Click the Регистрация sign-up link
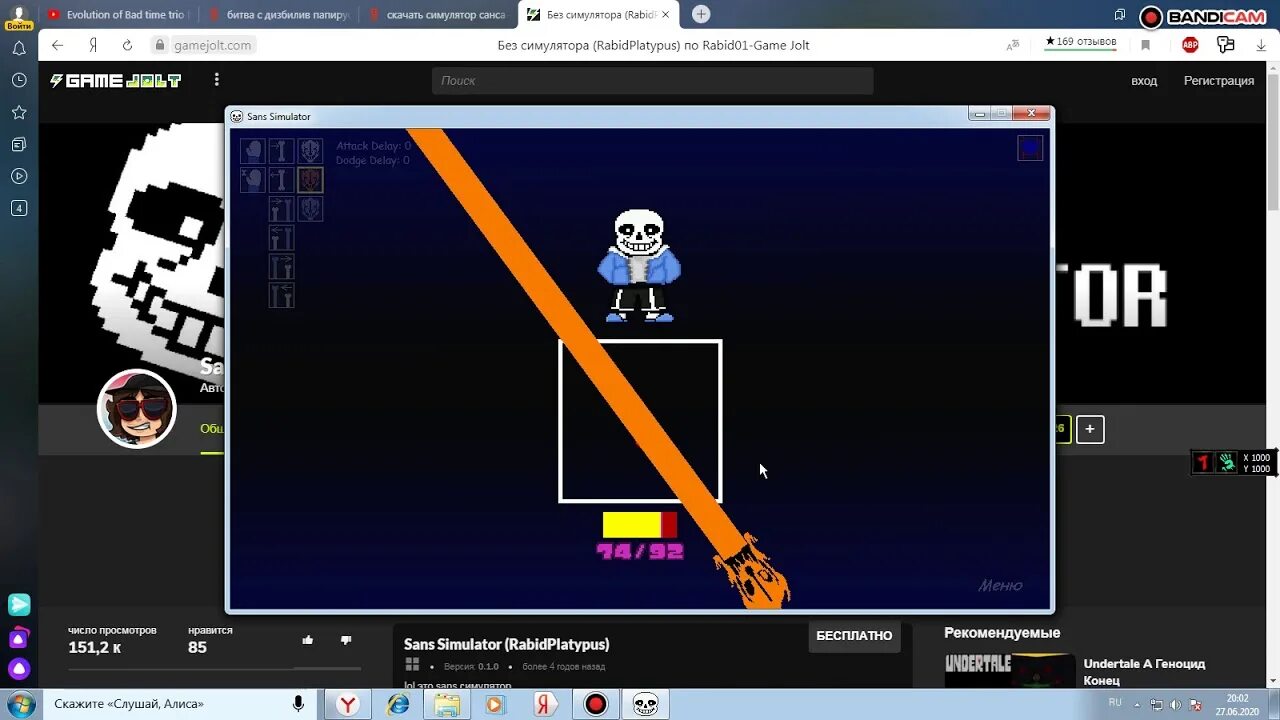Image resolution: width=1280 pixels, height=720 pixels. [1218, 81]
